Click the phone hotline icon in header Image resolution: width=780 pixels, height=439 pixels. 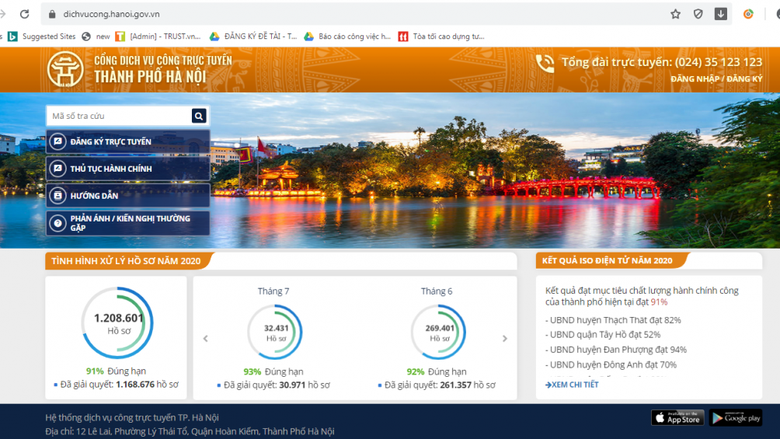click(545, 64)
